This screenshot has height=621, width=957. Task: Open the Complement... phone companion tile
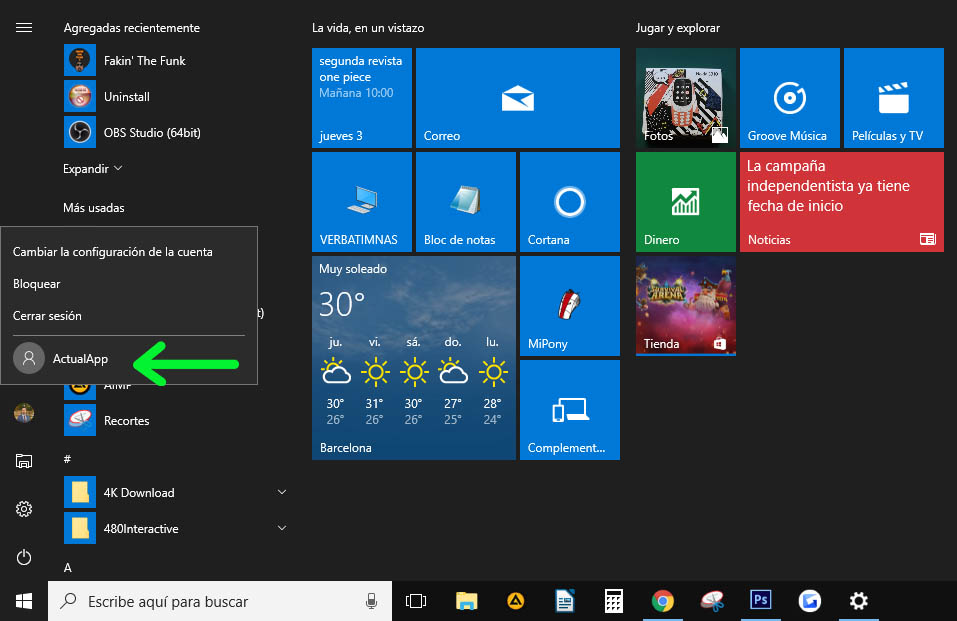[x=569, y=410]
